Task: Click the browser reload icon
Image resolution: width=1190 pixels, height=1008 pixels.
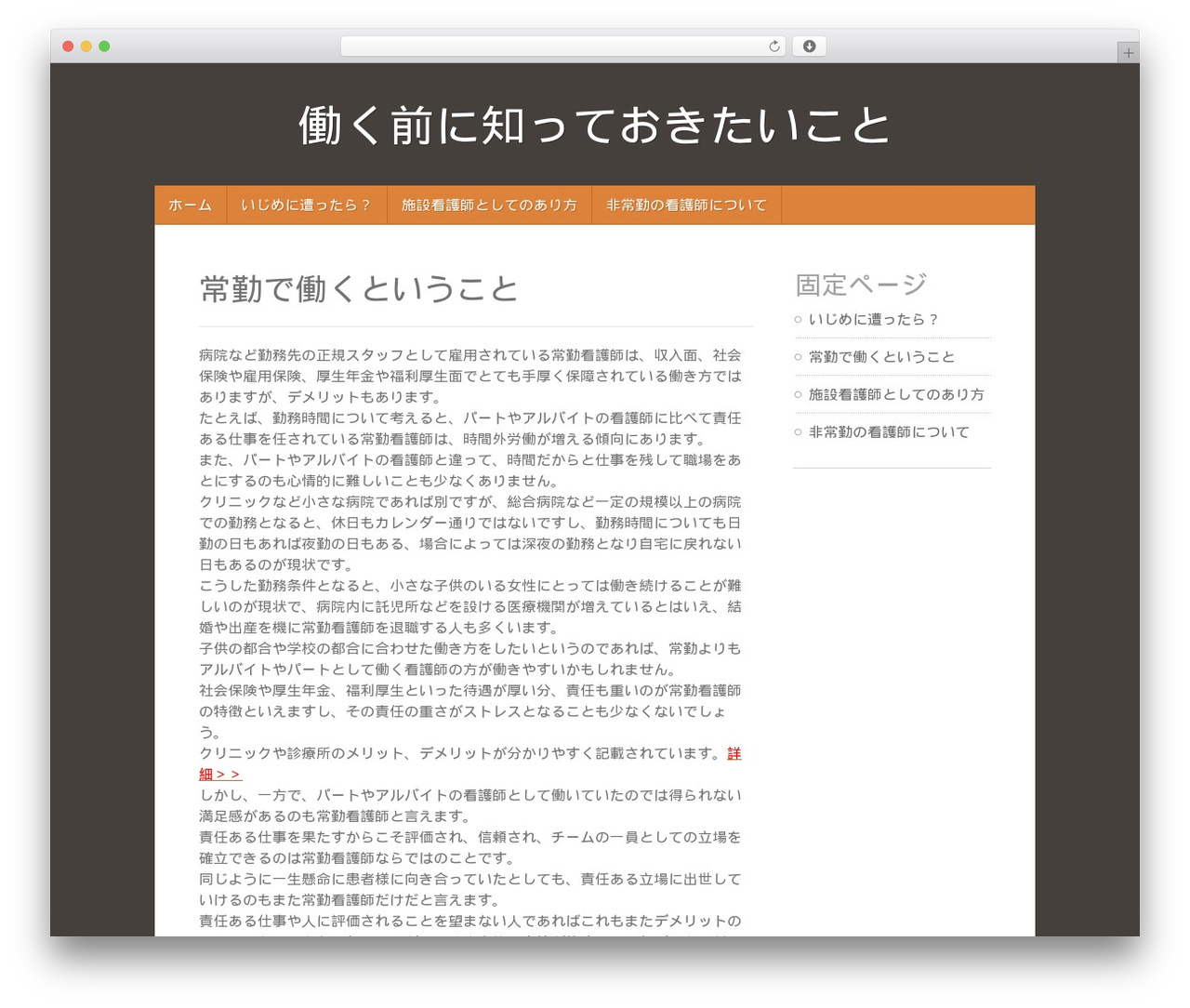Action: [x=773, y=46]
